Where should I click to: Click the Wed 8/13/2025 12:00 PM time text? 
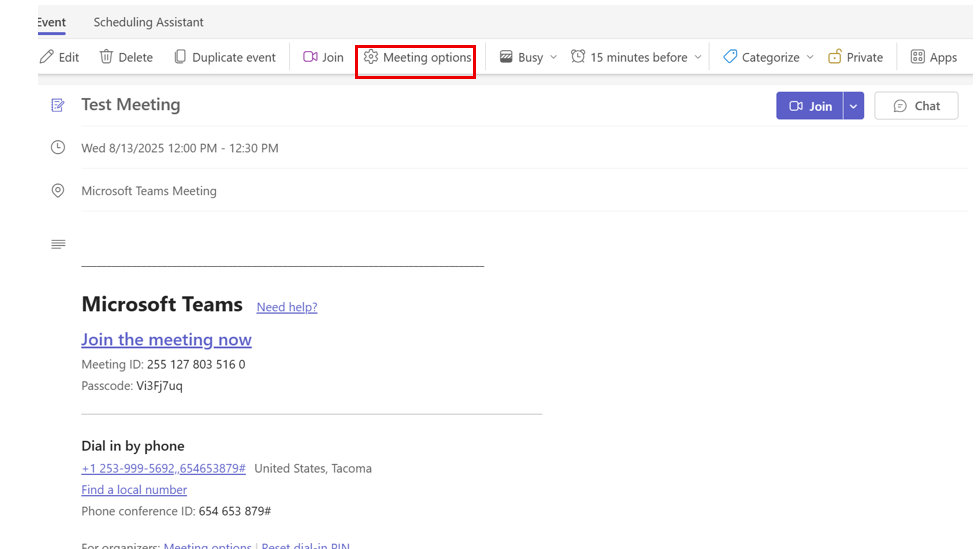click(x=180, y=148)
